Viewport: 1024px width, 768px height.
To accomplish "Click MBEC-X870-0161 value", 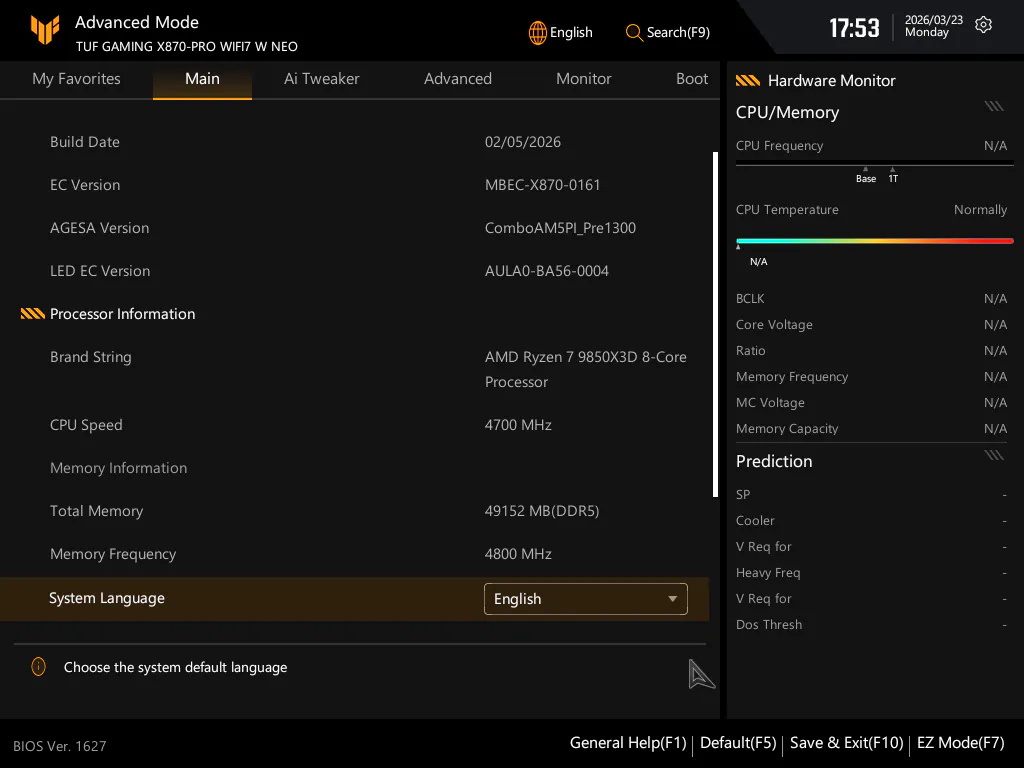I will 542,185.
